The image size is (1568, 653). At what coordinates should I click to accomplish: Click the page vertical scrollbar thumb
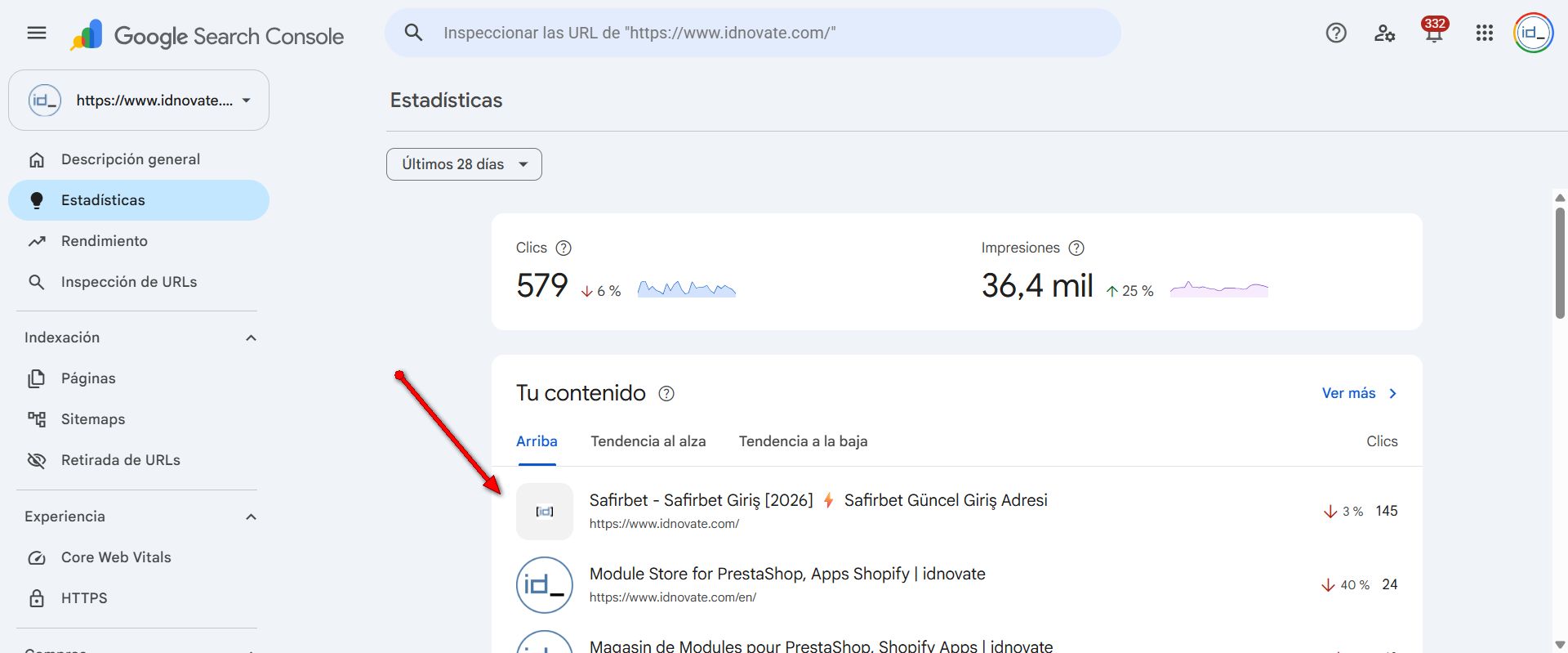[x=1560, y=263]
